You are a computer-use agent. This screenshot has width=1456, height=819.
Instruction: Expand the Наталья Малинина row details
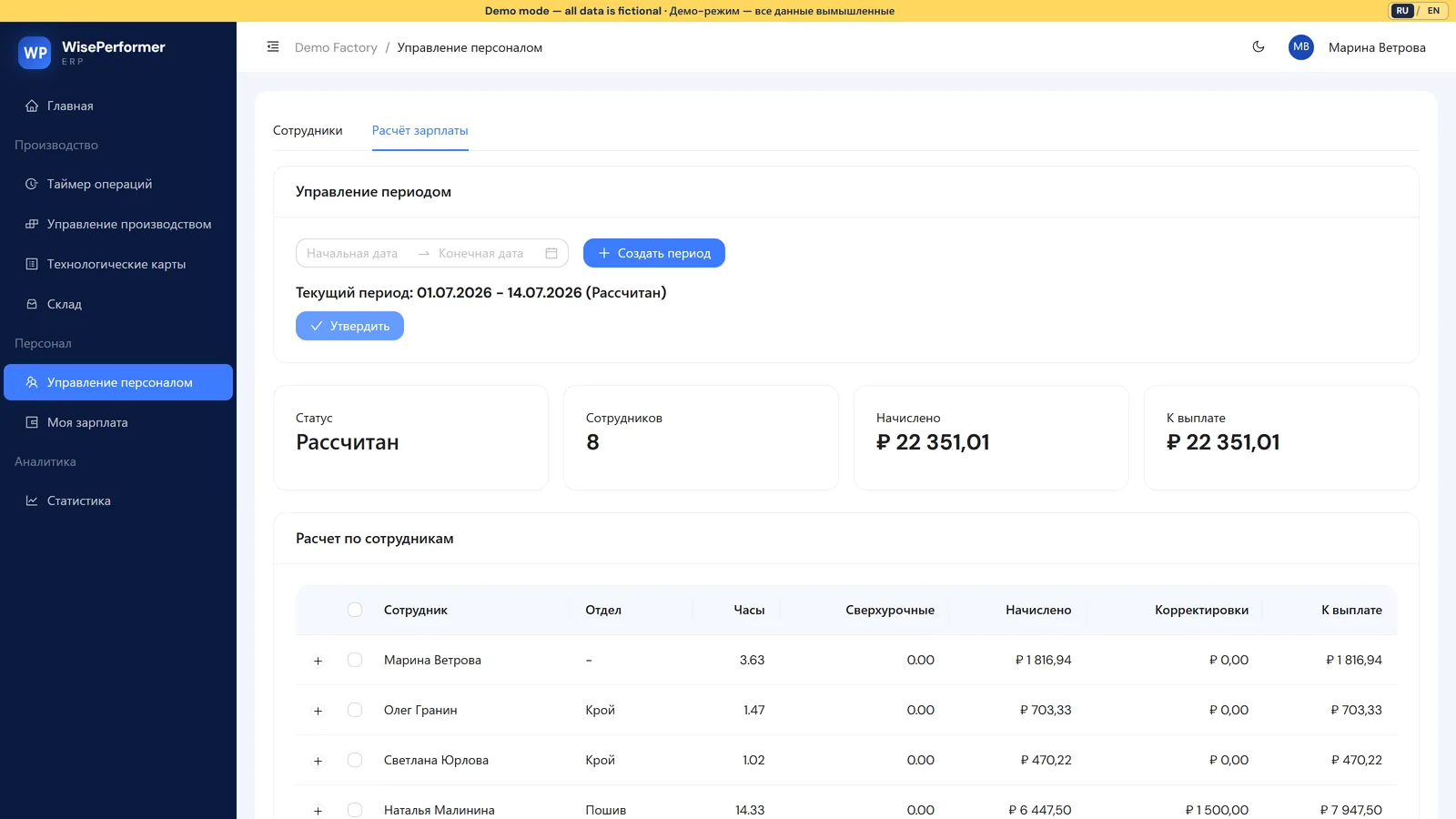point(318,811)
